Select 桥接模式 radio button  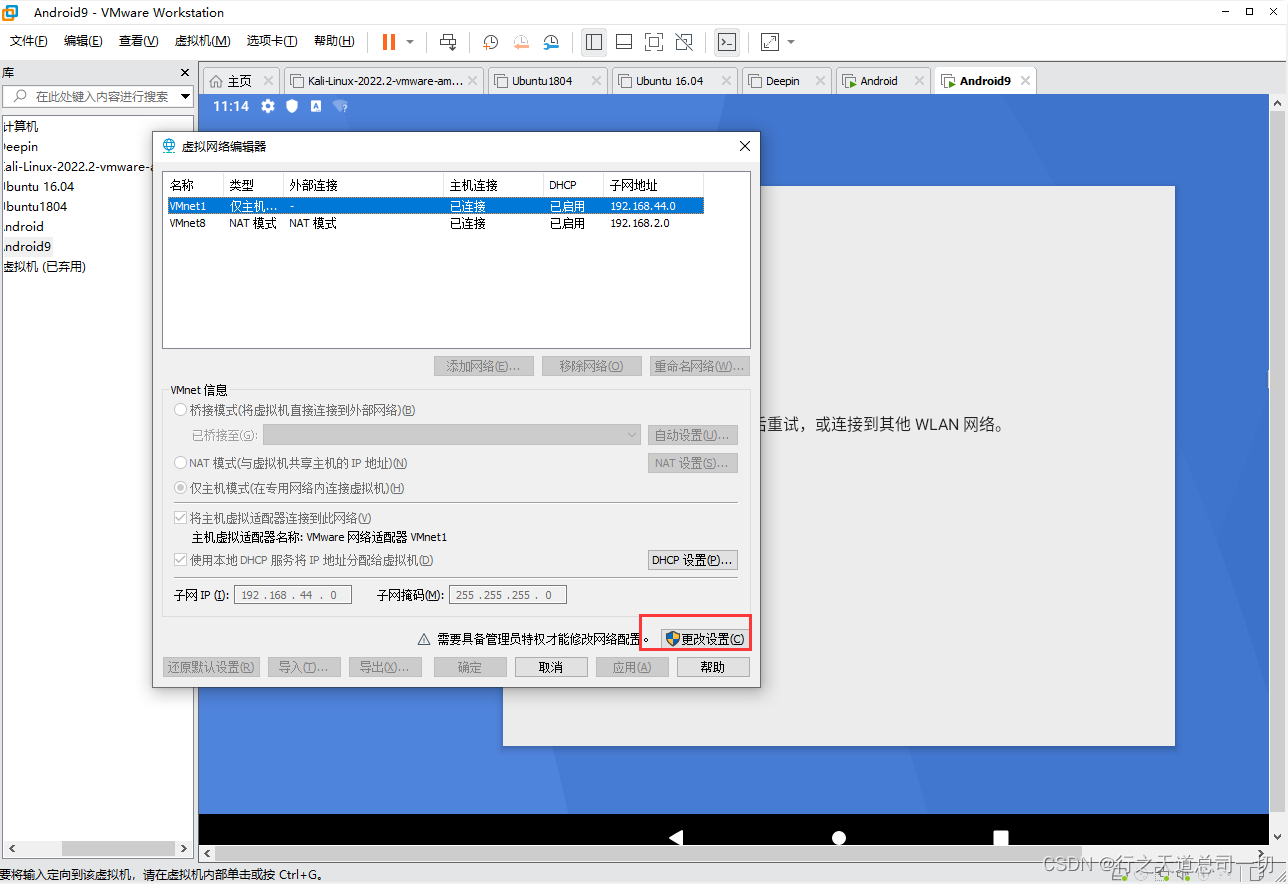(181, 410)
